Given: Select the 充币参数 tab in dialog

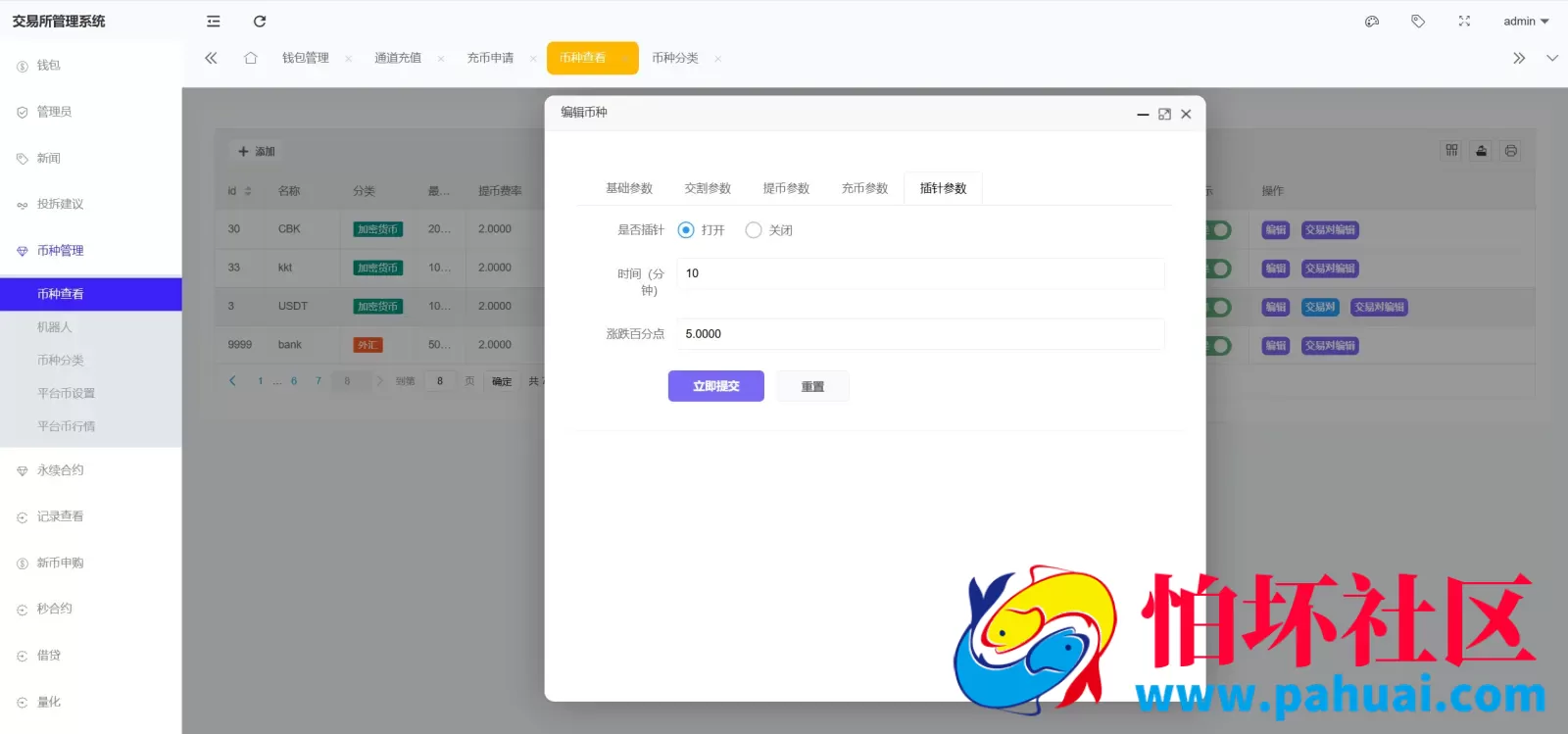Looking at the screenshot, I should [864, 188].
